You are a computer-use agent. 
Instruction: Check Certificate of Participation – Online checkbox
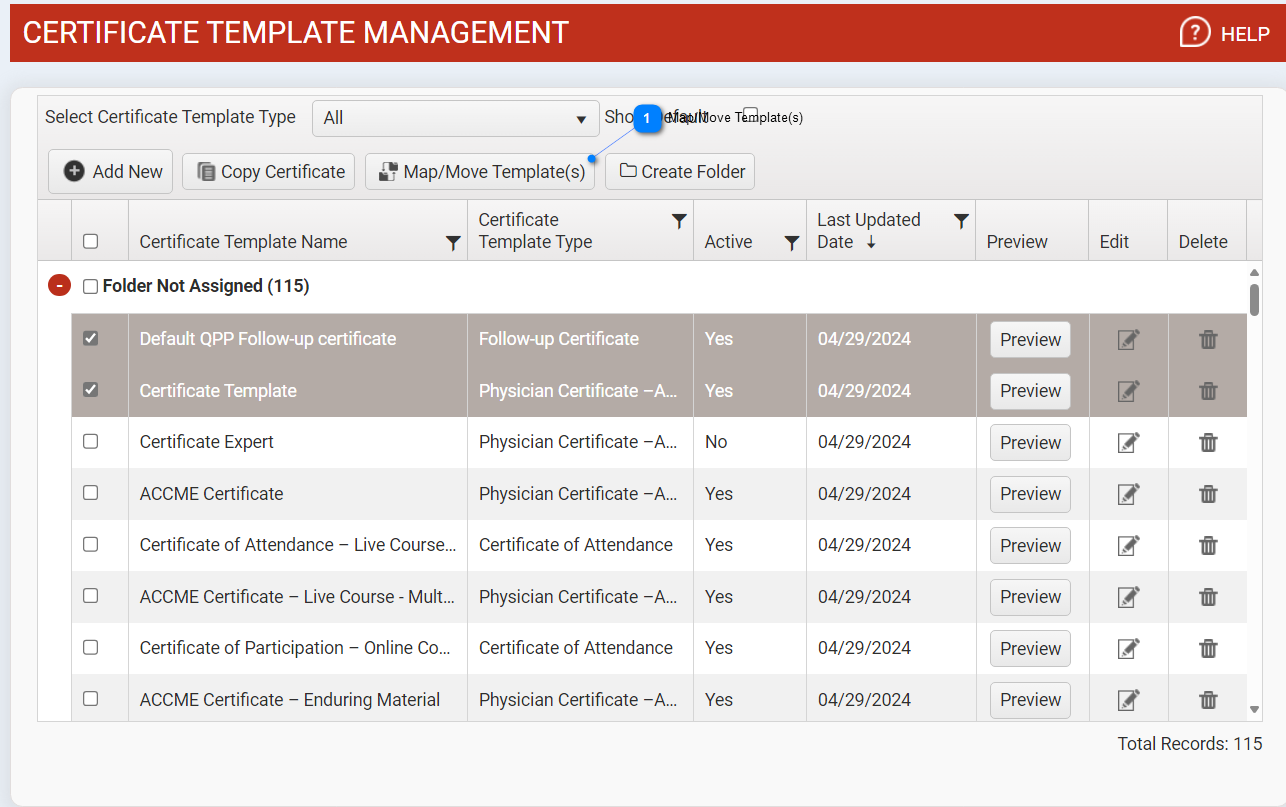[90, 647]
